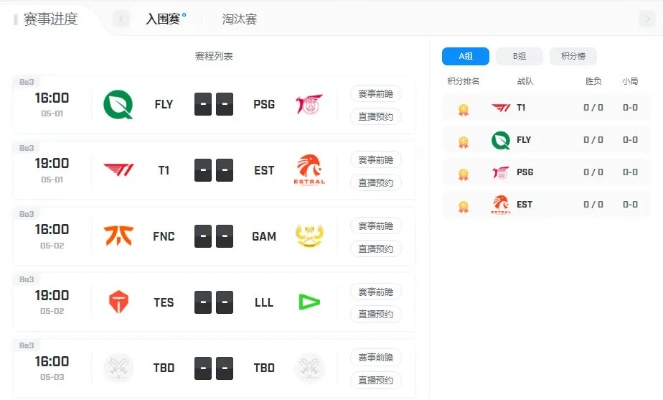Image resolution: width=663 pixels, height=400 pixels.
Task: Click the GAM team name
Action: pyautogui.click(x=264, y=236)
